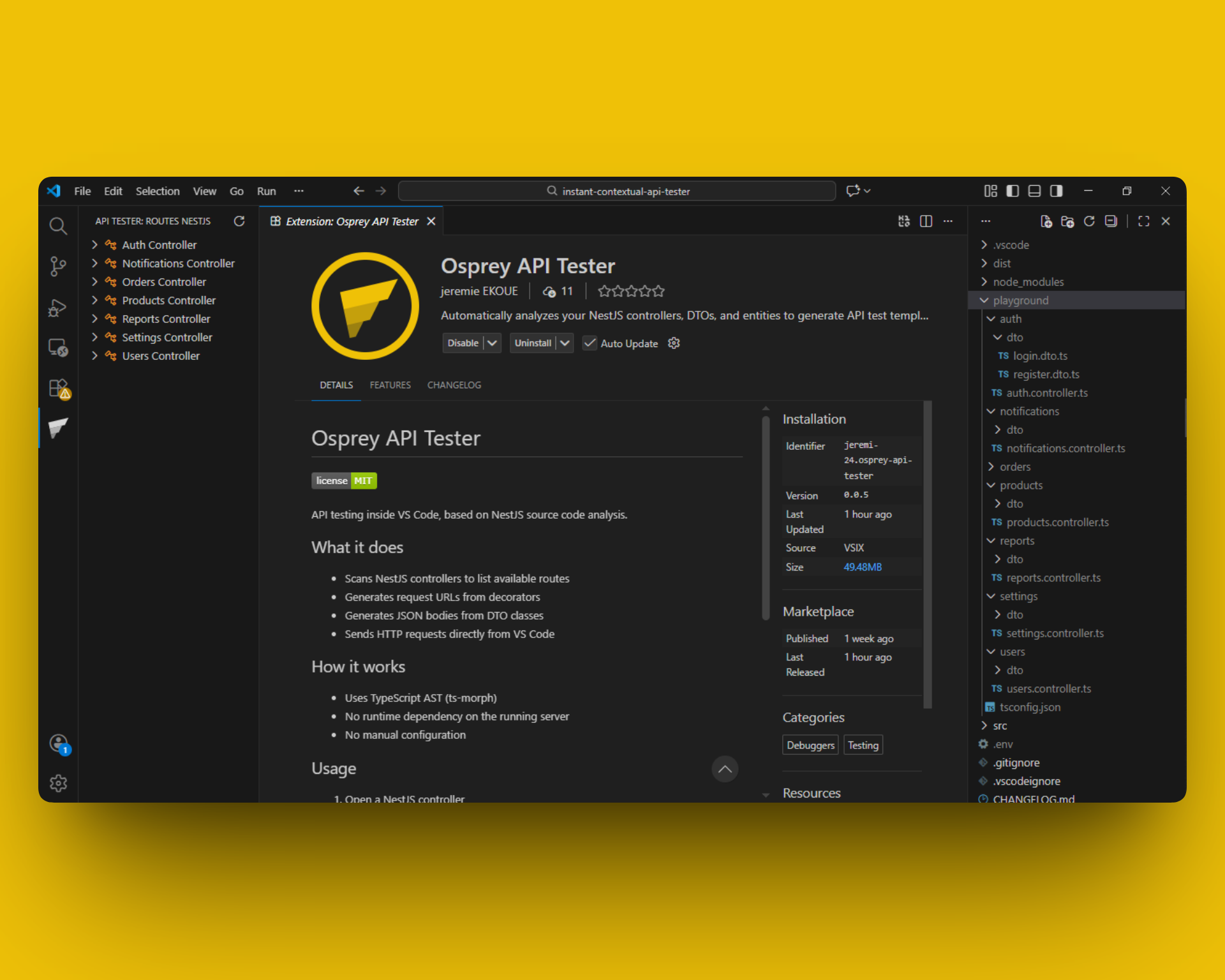Screen dimensions: 1225x980
Task: Collapse all folders in the Explorer
Action: click(x=1111, y=221)
